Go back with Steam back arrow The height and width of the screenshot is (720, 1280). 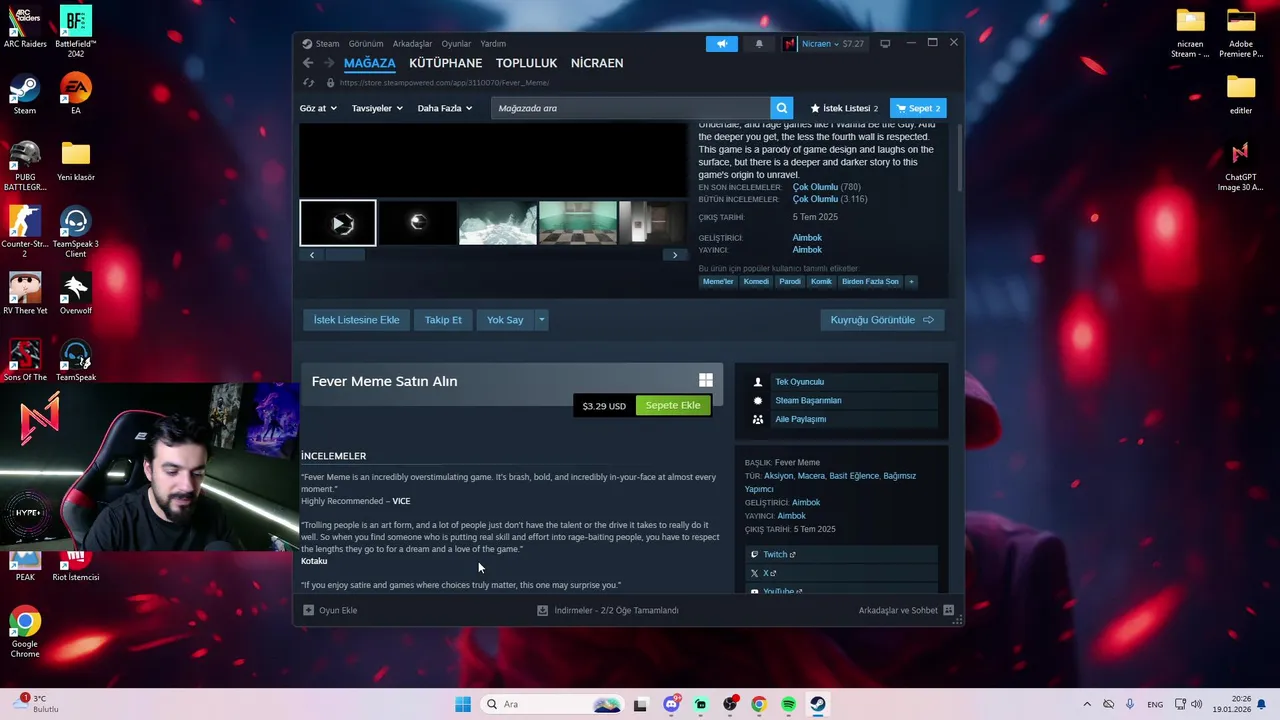tap(308, 63)
